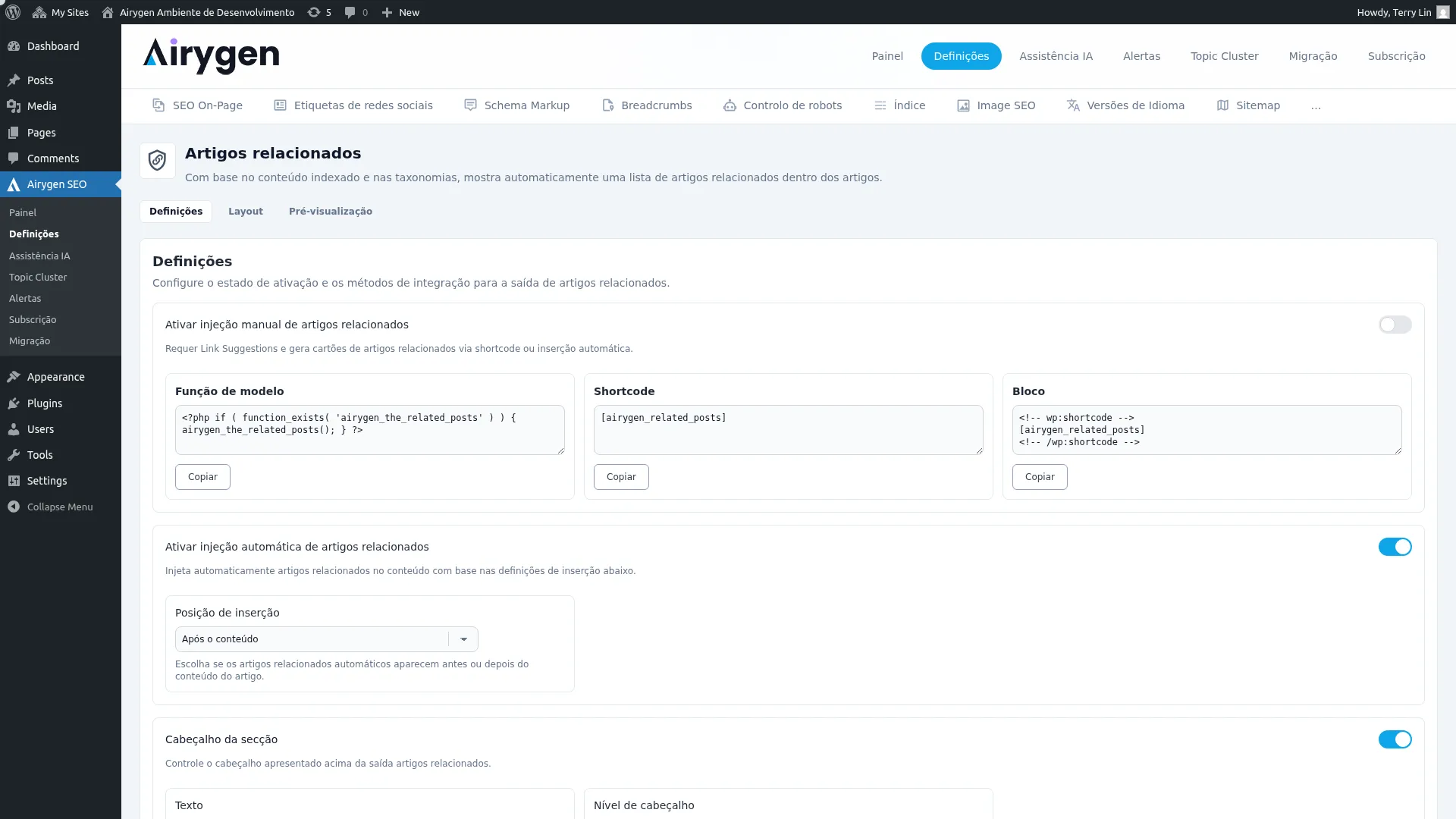Open the comments bubble icon in admin bar
The image size is (1456, 819).
tap(350, 12)
